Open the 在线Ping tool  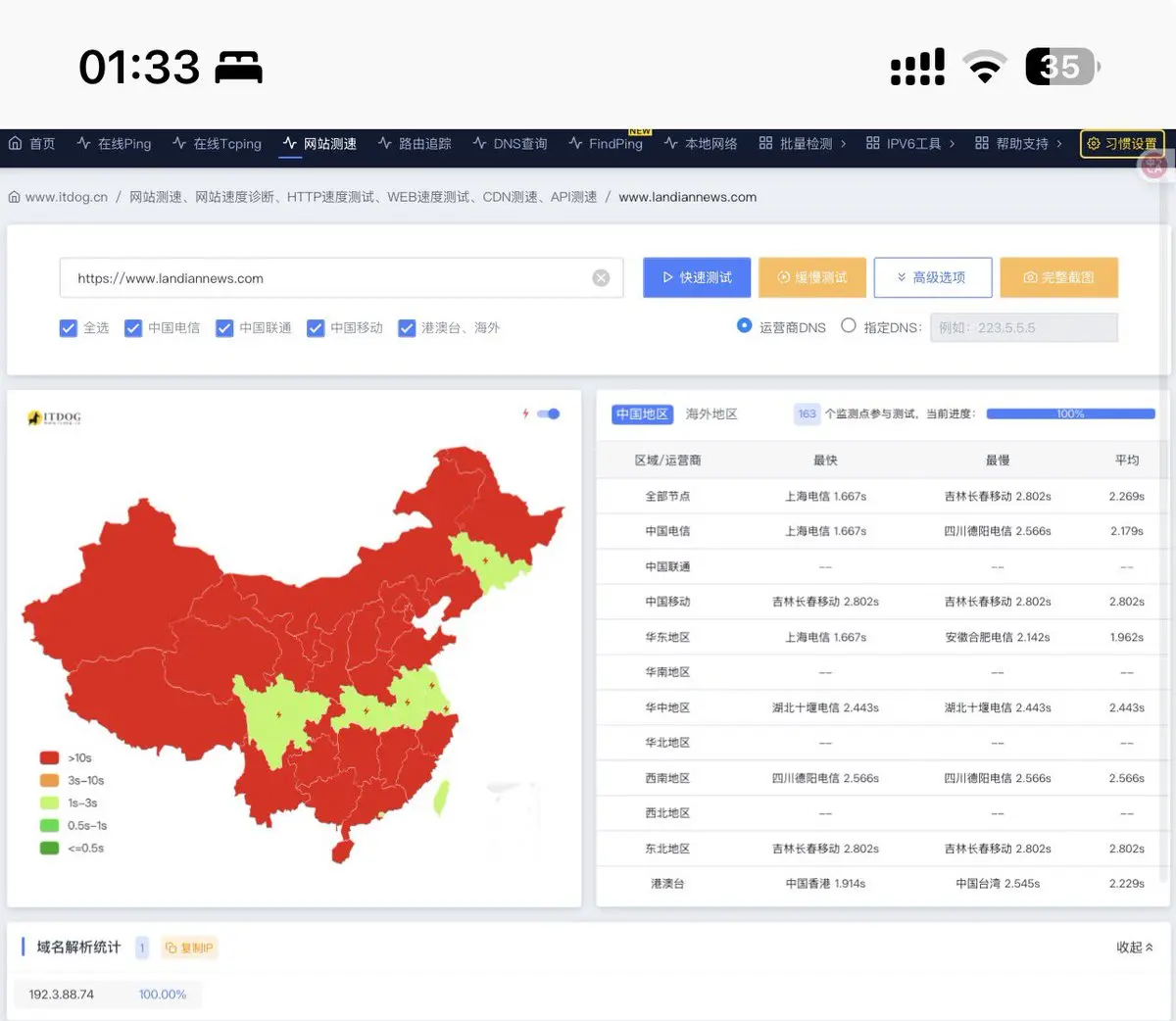point(114,143)
